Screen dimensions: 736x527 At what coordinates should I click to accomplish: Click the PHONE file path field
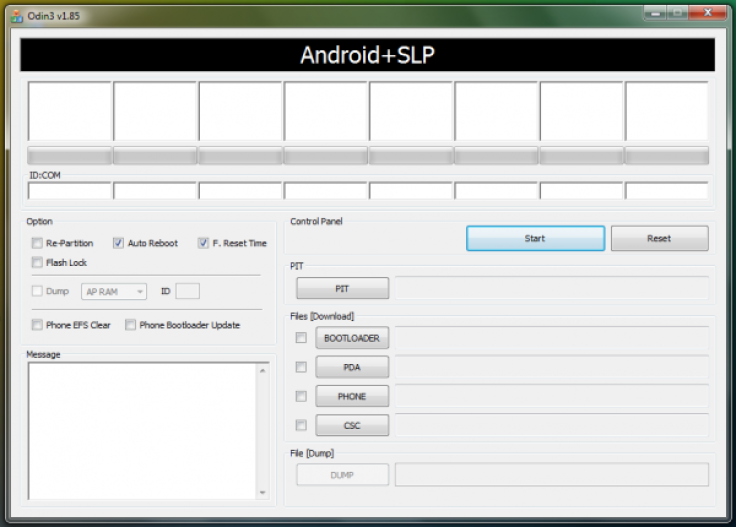(x=552, y=396)
